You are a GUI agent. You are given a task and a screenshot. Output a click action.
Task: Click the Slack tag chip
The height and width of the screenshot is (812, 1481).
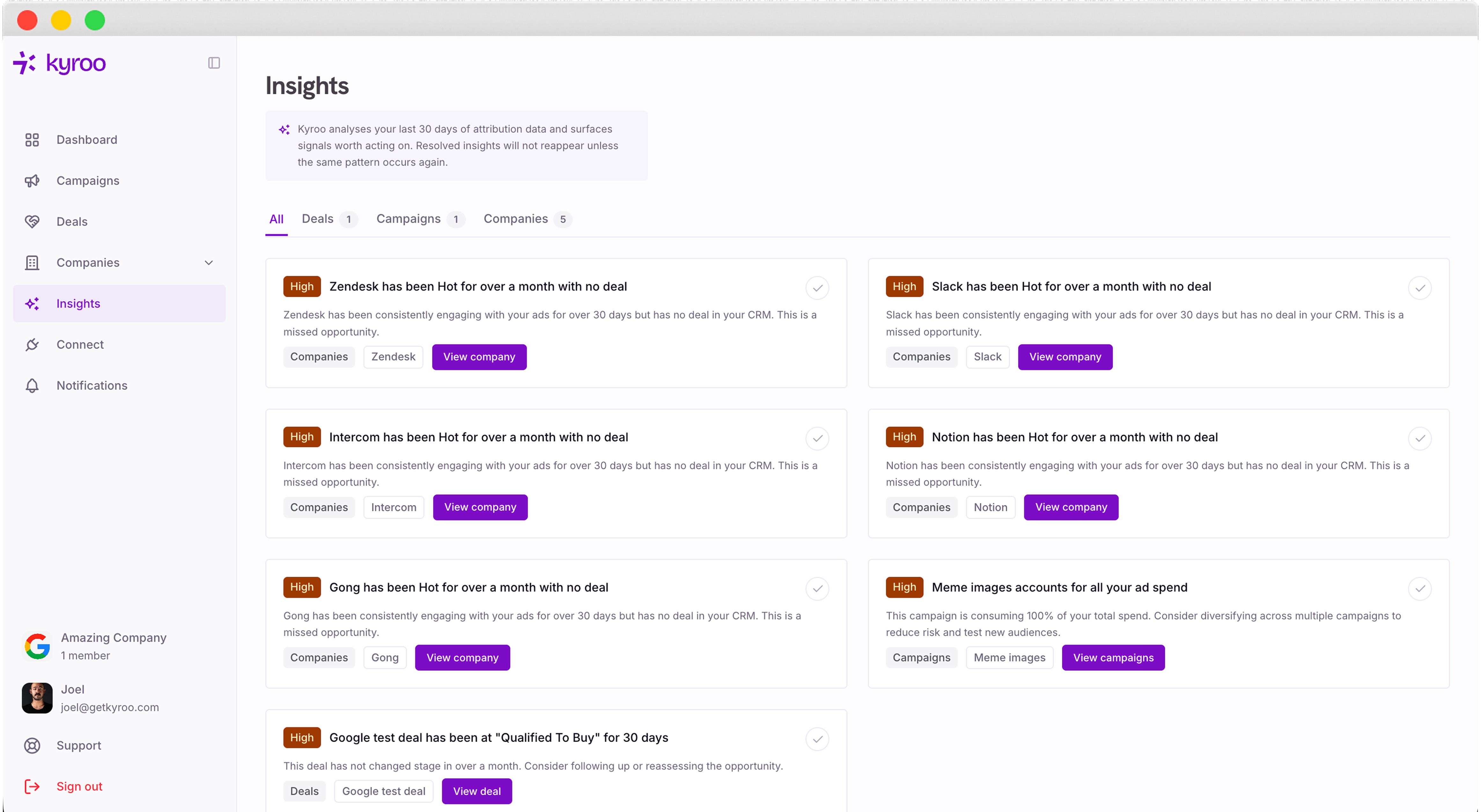[x=988, y=357]
